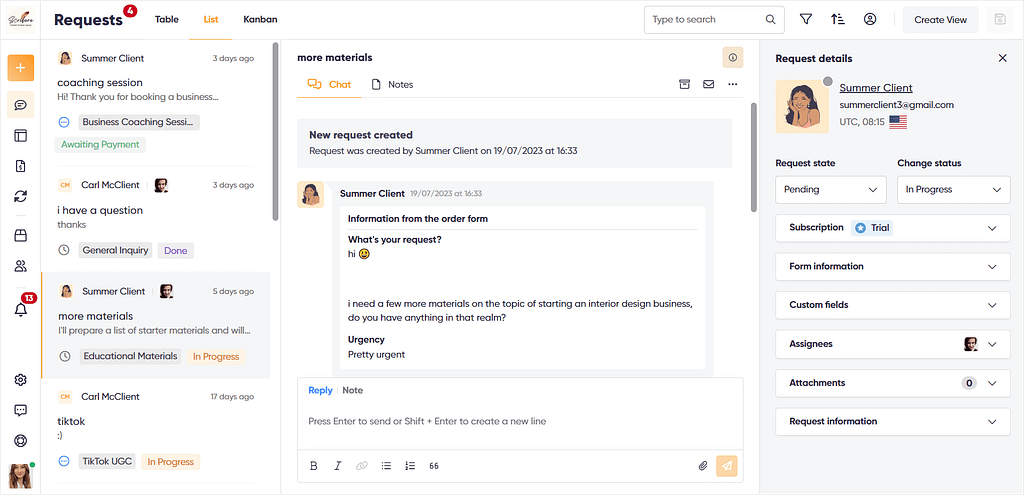The image size is (1024, 495).
Task: Insert block quote in reply editor
Action: coord(434,466)
